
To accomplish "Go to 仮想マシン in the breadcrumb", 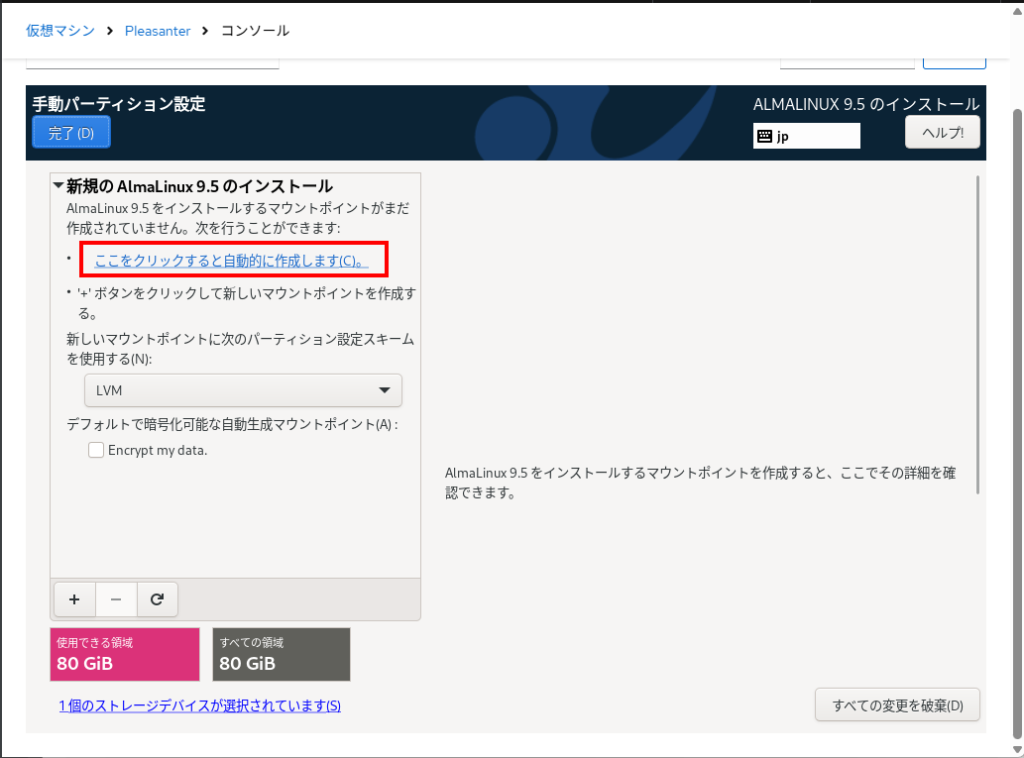I will (x=61, y=30).
